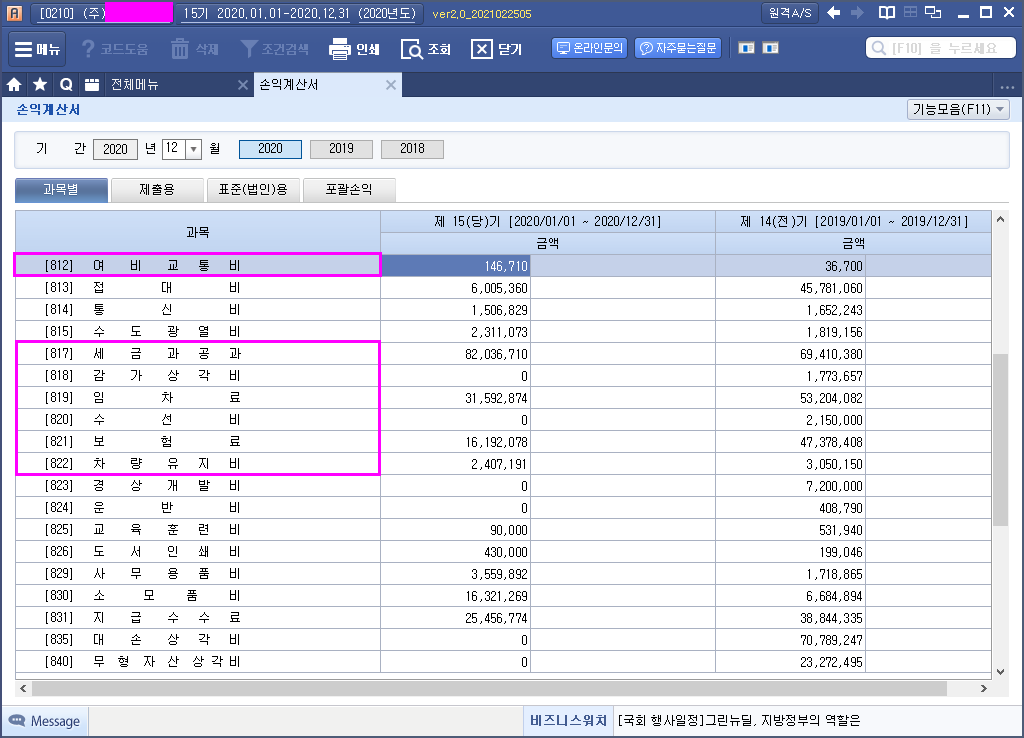Click the Q quick search icon

coord(66,84)
